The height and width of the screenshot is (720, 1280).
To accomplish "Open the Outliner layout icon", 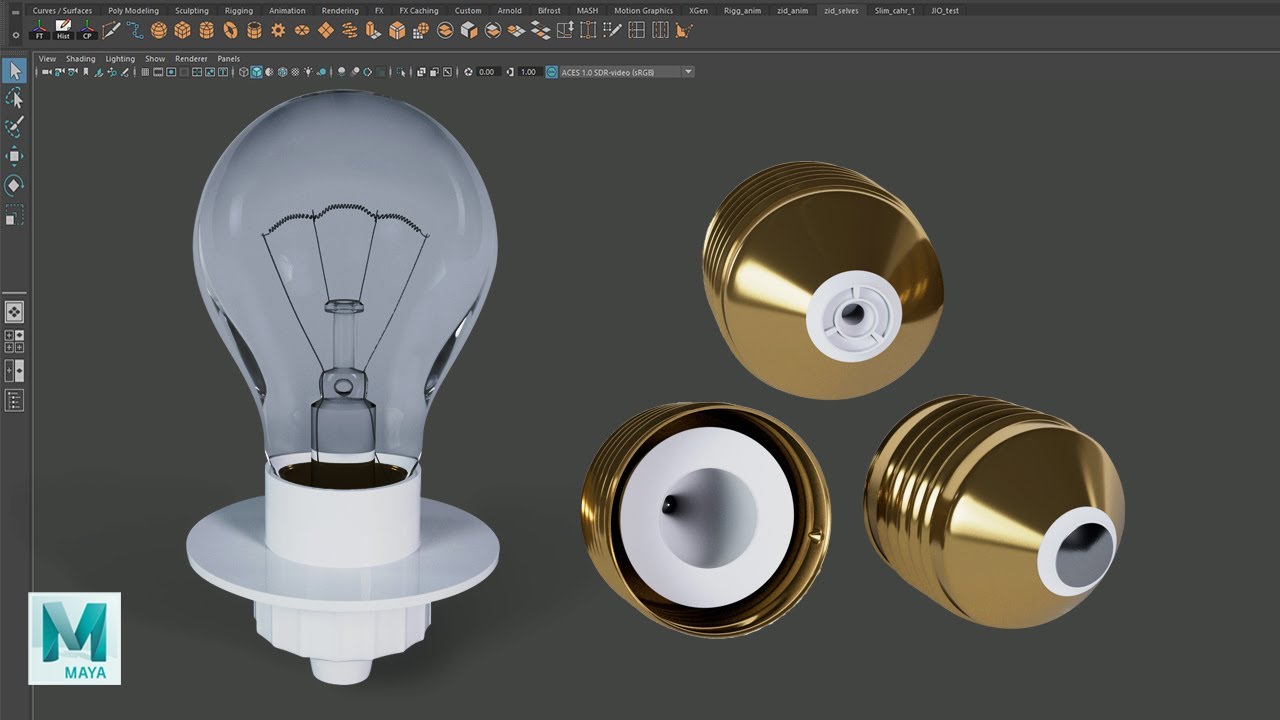I will (14, 400).
